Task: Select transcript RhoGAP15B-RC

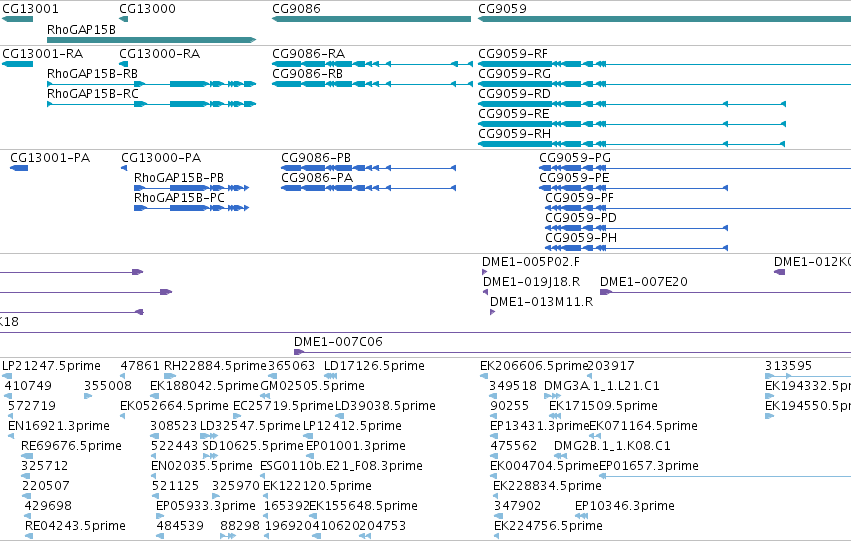Action: click(93, 94)
